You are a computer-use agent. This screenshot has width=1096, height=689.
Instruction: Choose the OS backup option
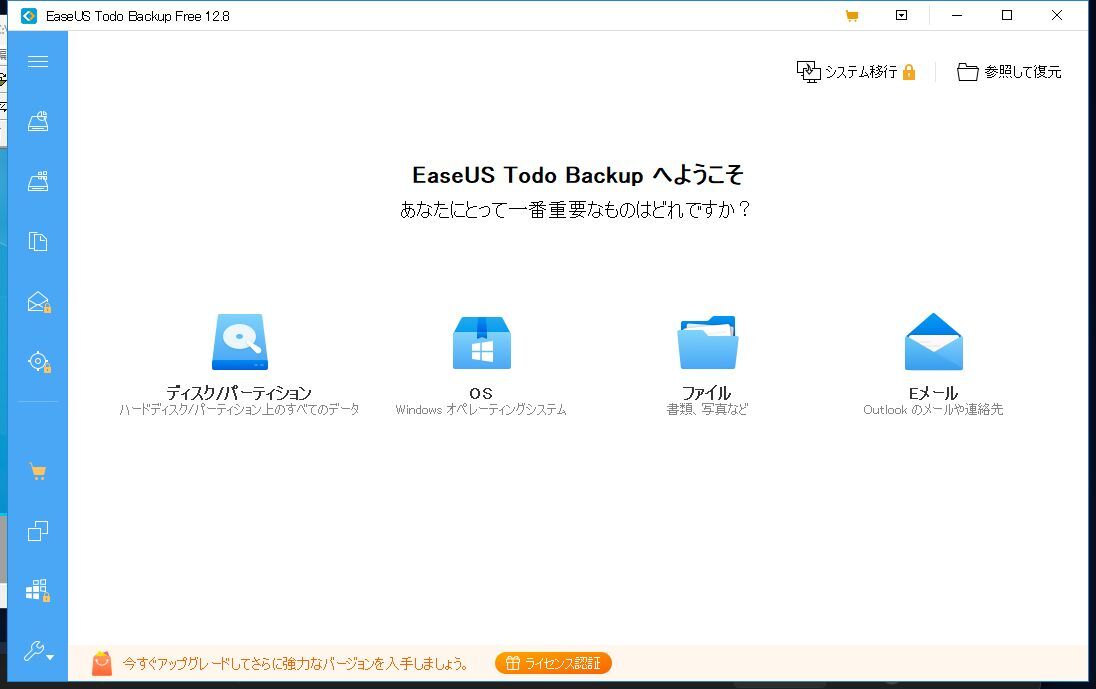point(482,362)
